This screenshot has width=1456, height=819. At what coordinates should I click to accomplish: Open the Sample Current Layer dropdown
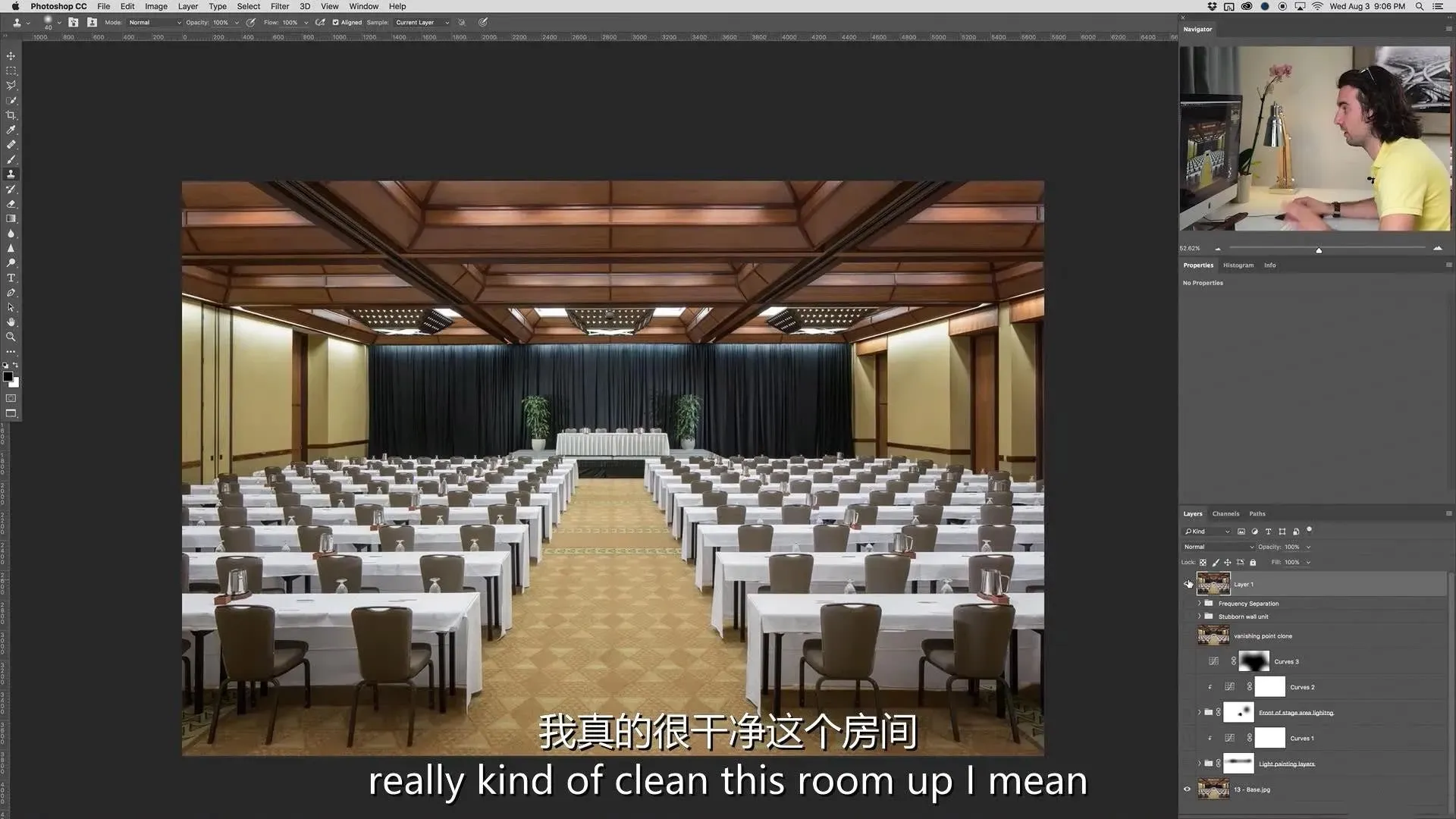[x=422, y=23]
